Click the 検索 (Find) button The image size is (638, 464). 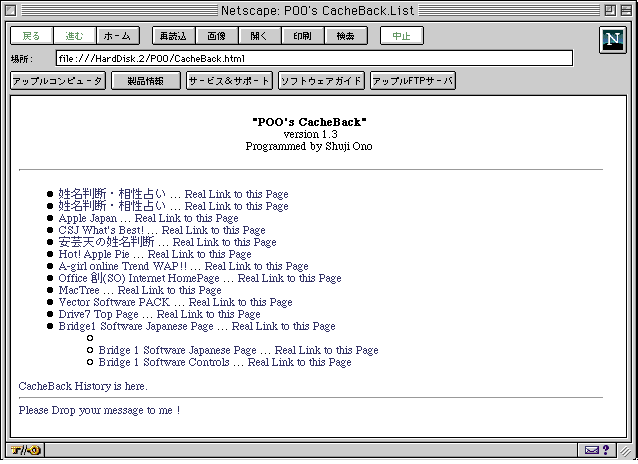346,36
